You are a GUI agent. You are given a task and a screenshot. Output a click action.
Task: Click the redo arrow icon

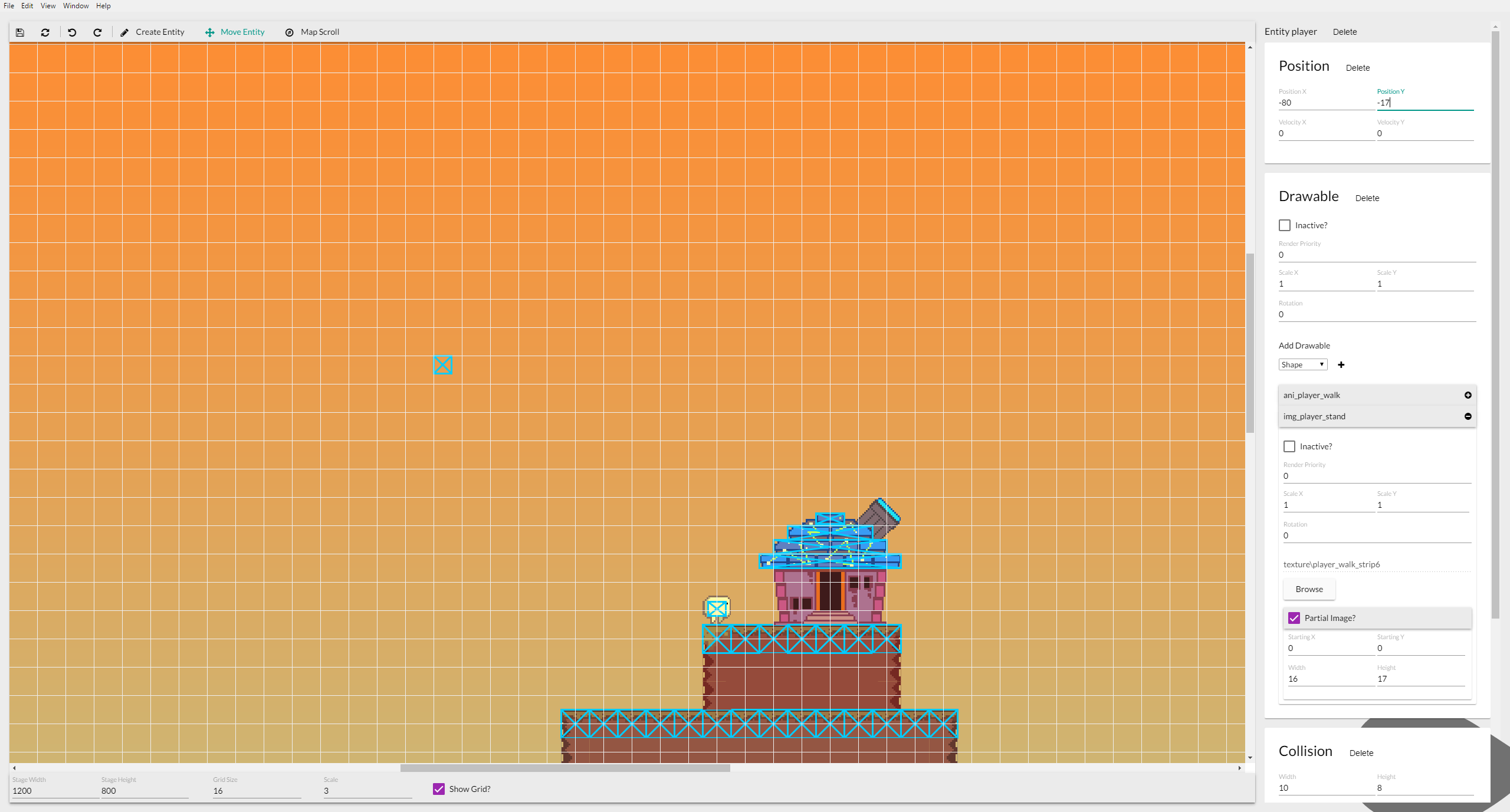tap(97, 32)
